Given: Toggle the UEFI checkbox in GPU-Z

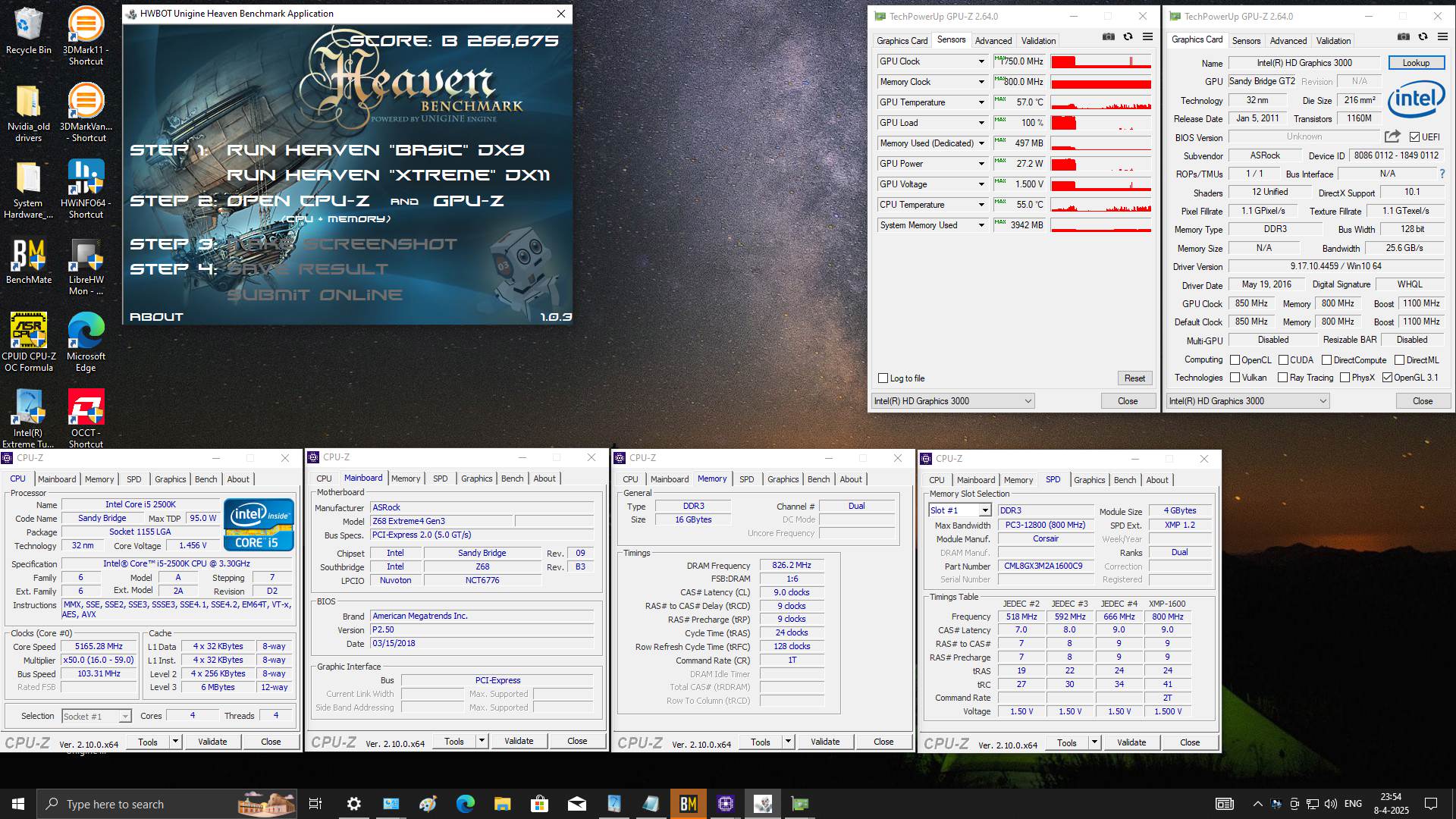Looking at the screenshot, I should (x=1414, y=137).
